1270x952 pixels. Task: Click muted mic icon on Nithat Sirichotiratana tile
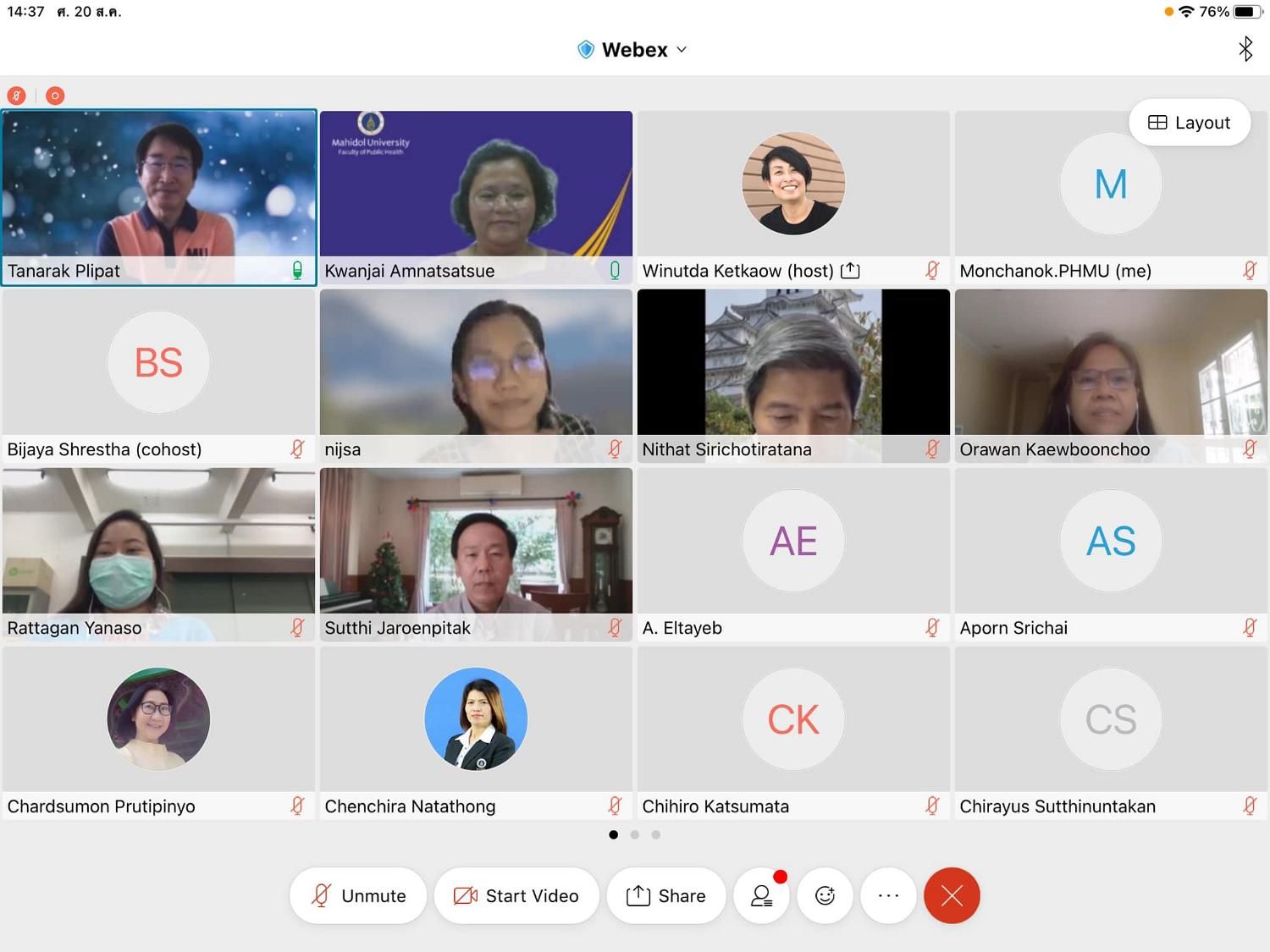click(x=932, y=449)
